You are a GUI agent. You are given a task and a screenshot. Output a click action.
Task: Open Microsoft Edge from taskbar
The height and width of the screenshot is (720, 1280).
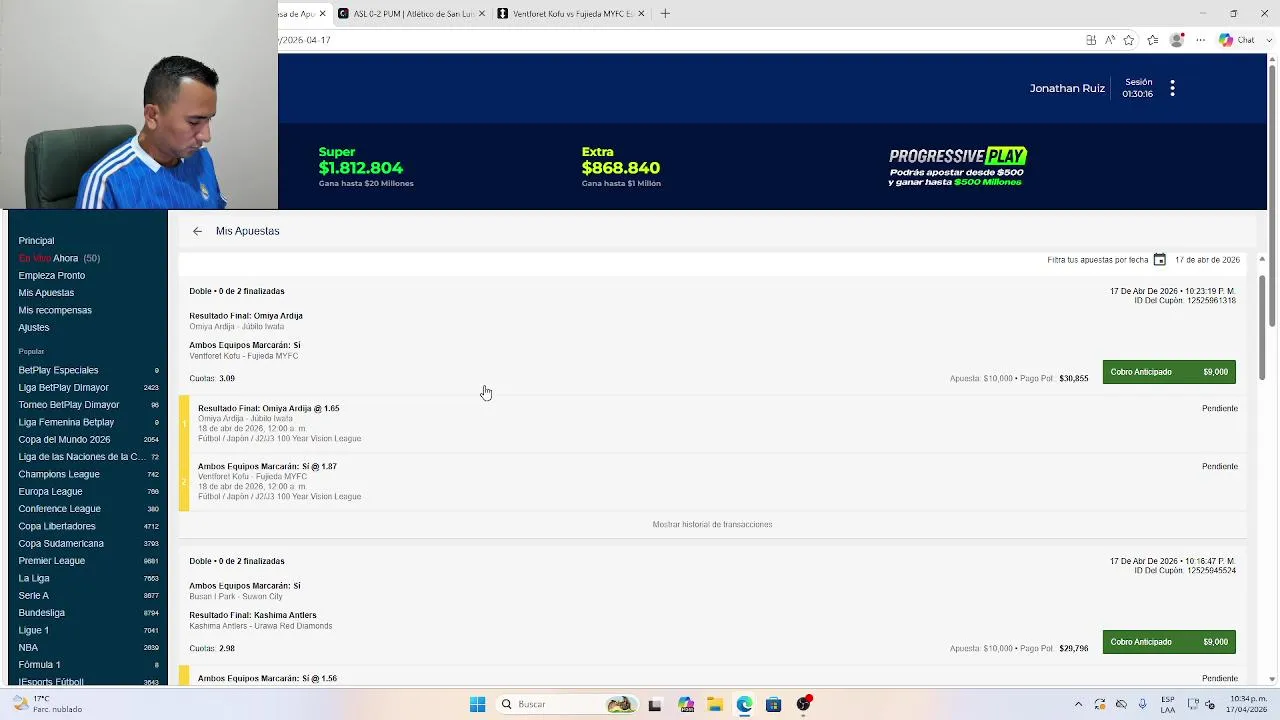click(x=744, y=704)
